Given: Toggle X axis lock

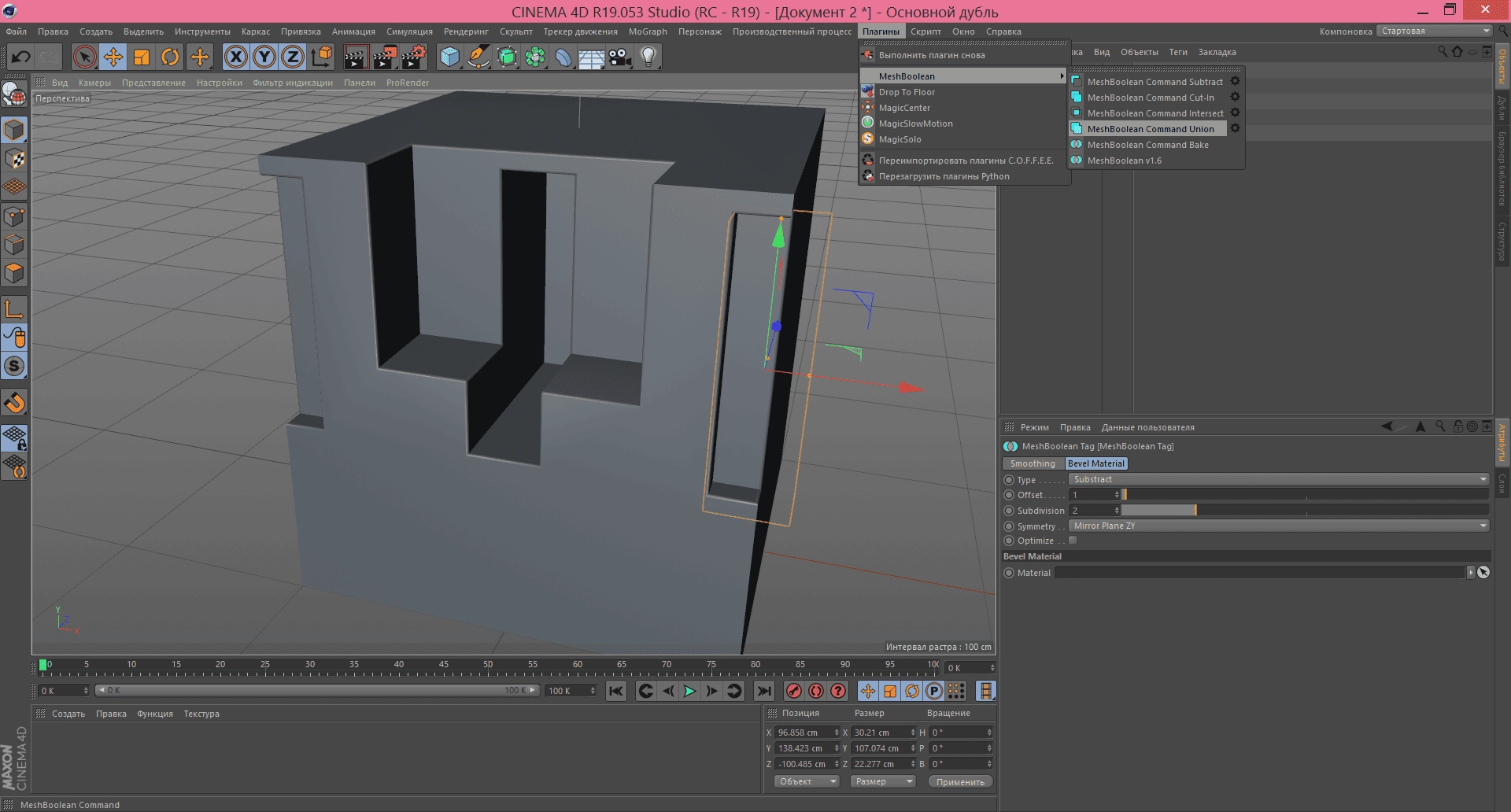Looking at the screenshot, I should point(236,57).
